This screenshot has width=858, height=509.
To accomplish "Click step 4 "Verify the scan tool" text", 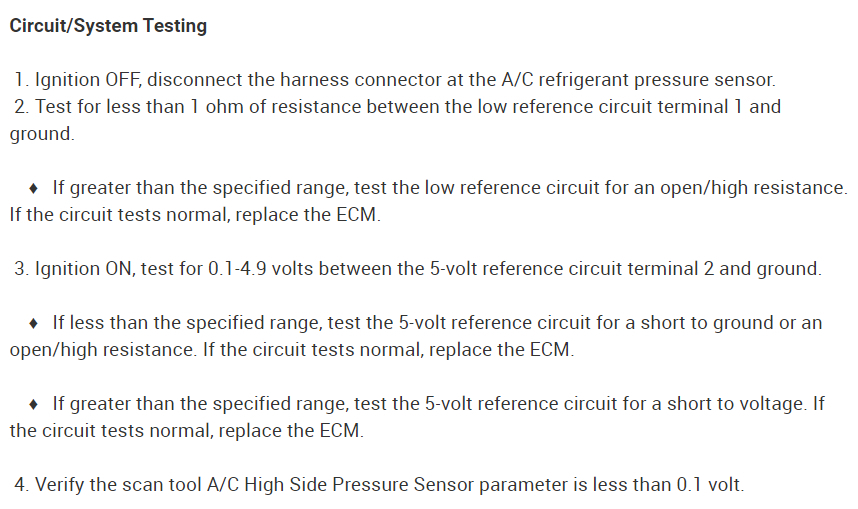I will pyautogui.click(x=117, y=485).
